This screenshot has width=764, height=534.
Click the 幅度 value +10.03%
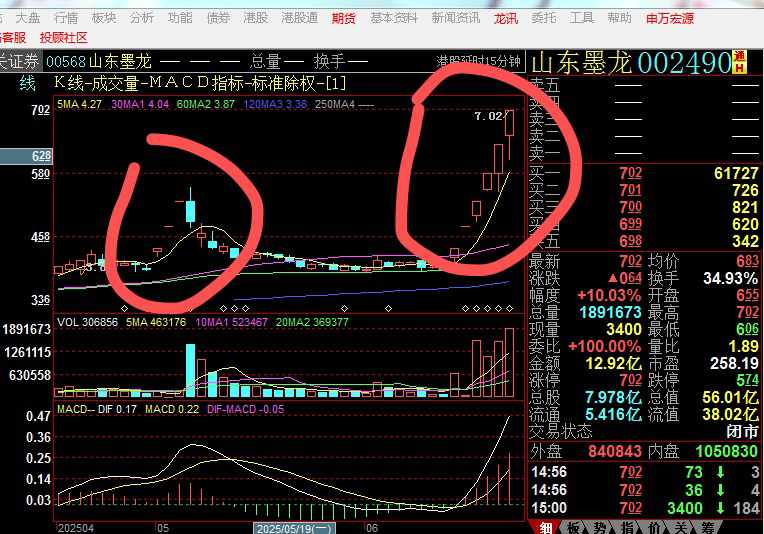pos(609,295)
